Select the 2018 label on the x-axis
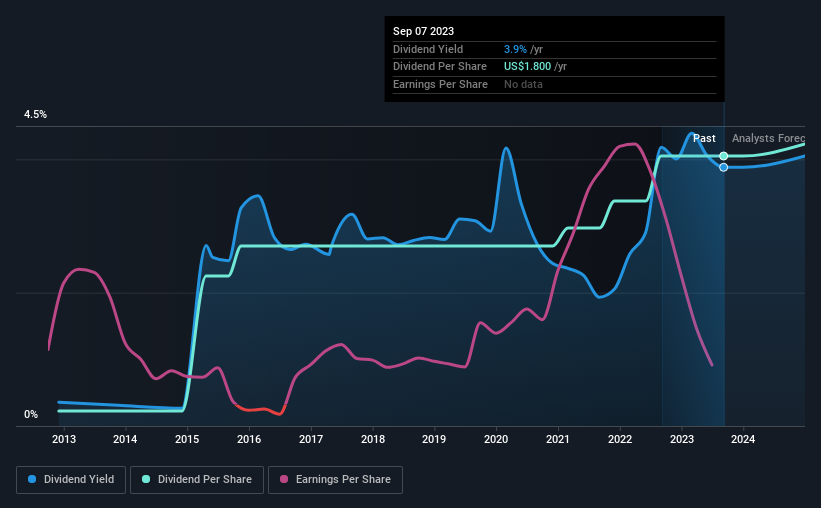The image size is (821, 508). (x=373, y=439)
